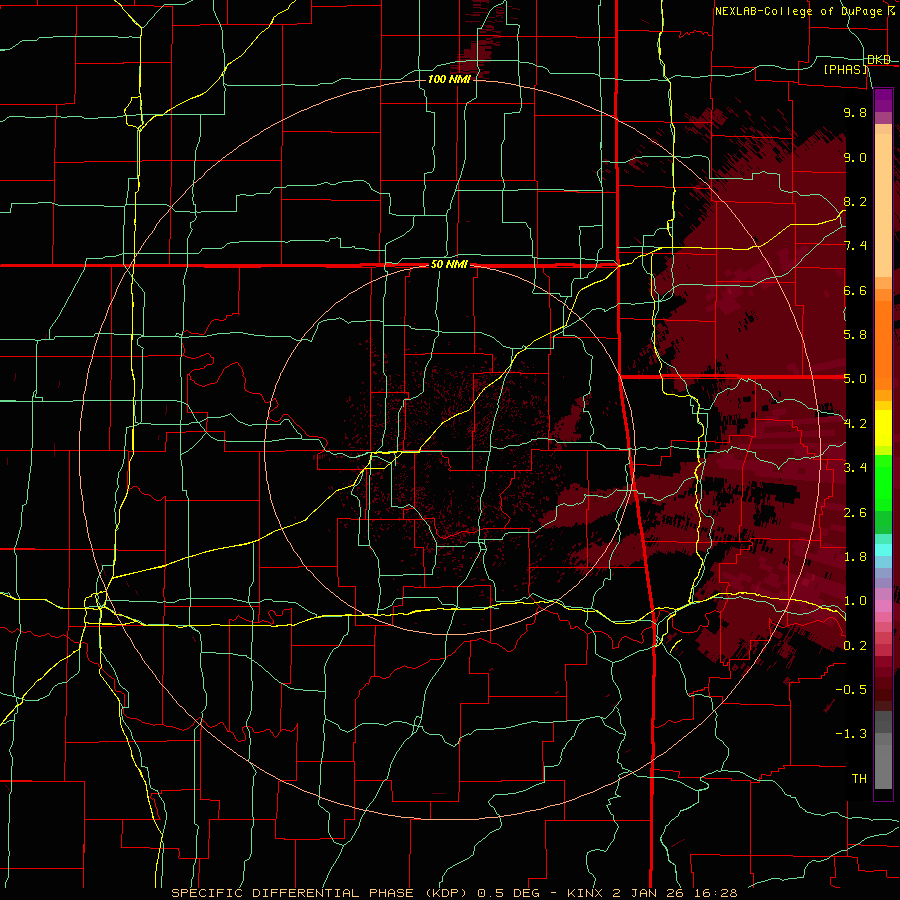The height and width of the screenshot is (900, 900).
Task: Click the 9.8 value on the KDP scale
Action: 855,113
